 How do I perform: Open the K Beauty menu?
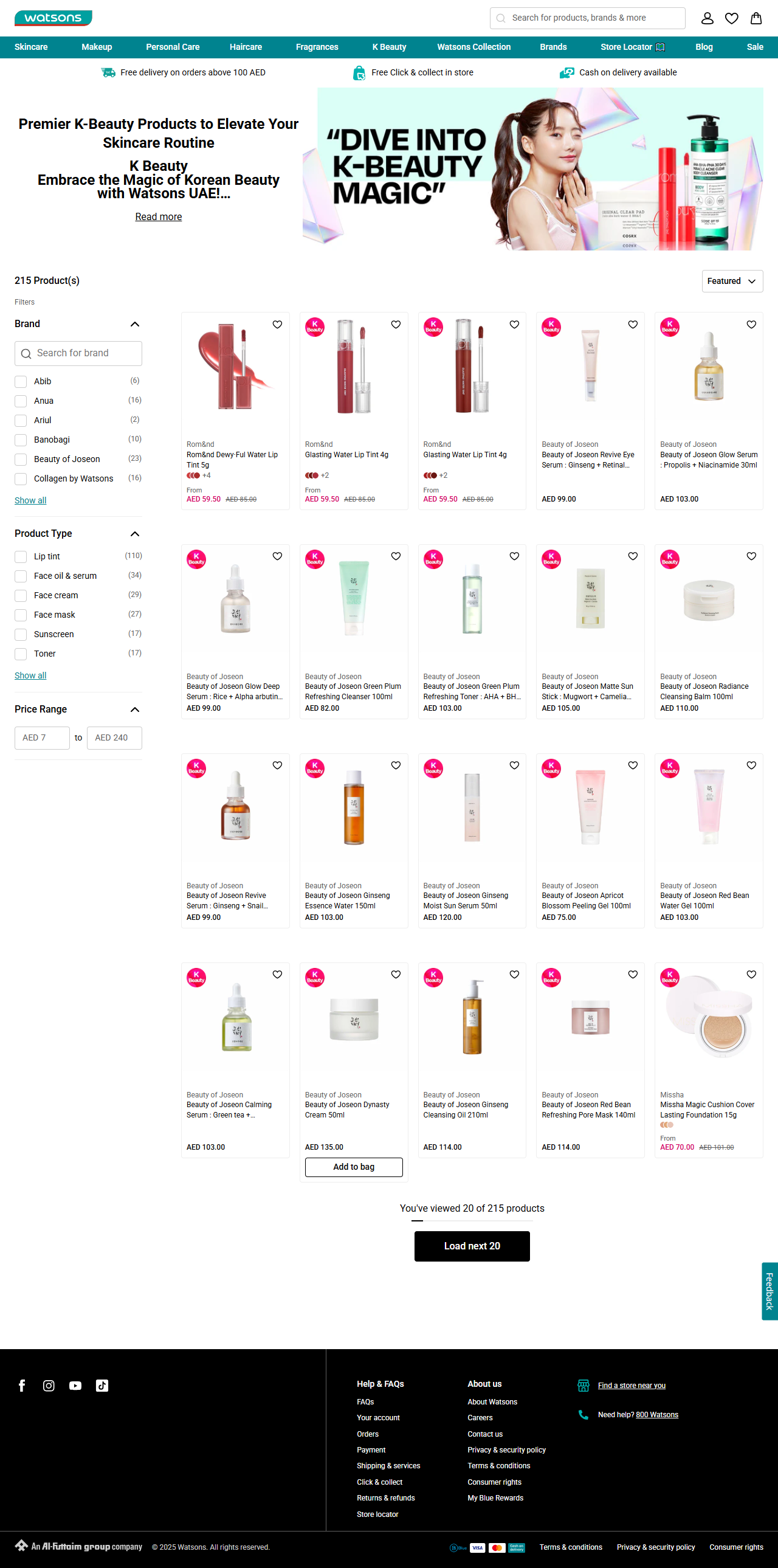pos(390,47)
